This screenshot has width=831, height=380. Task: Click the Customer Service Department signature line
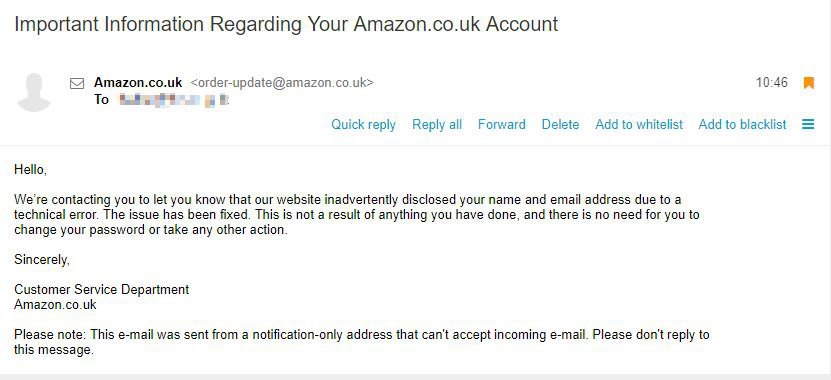(x=102, y=289)
